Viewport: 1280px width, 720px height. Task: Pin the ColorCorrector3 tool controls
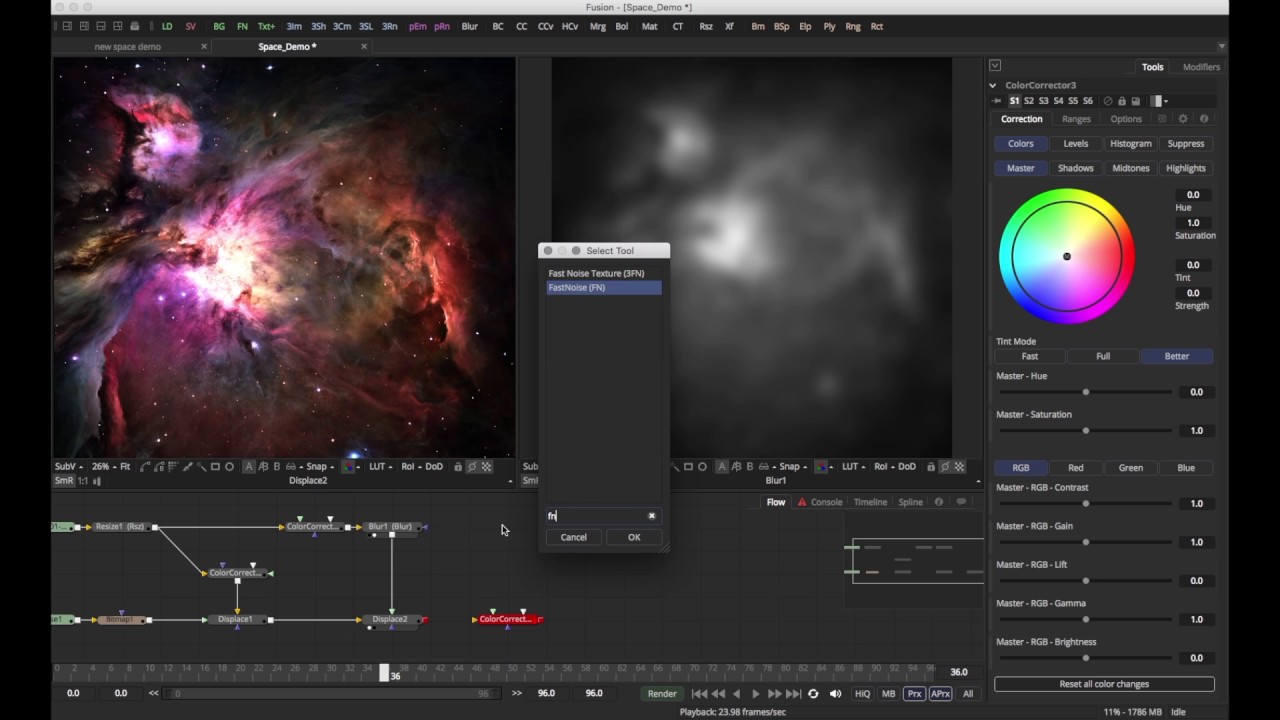pyautogui.click(x=996, y=101)
